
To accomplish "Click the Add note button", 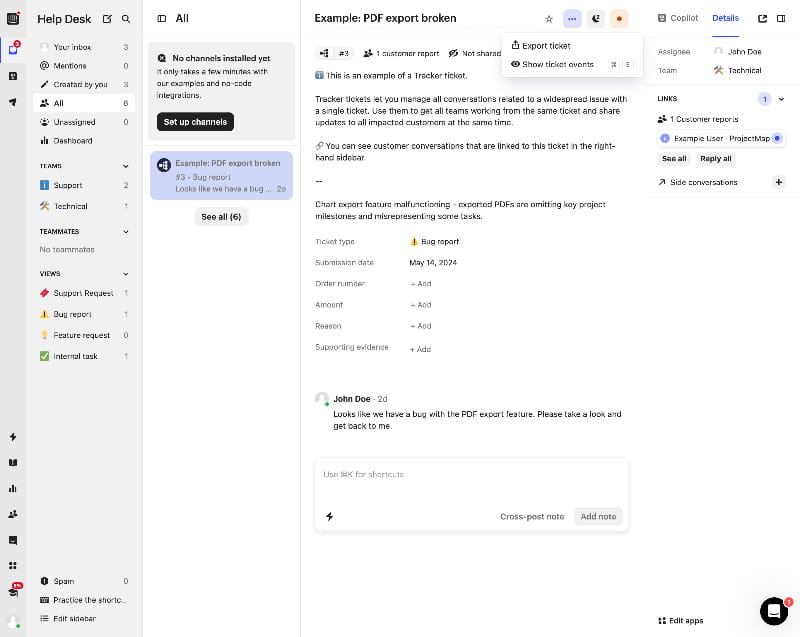I will point(598,517).
